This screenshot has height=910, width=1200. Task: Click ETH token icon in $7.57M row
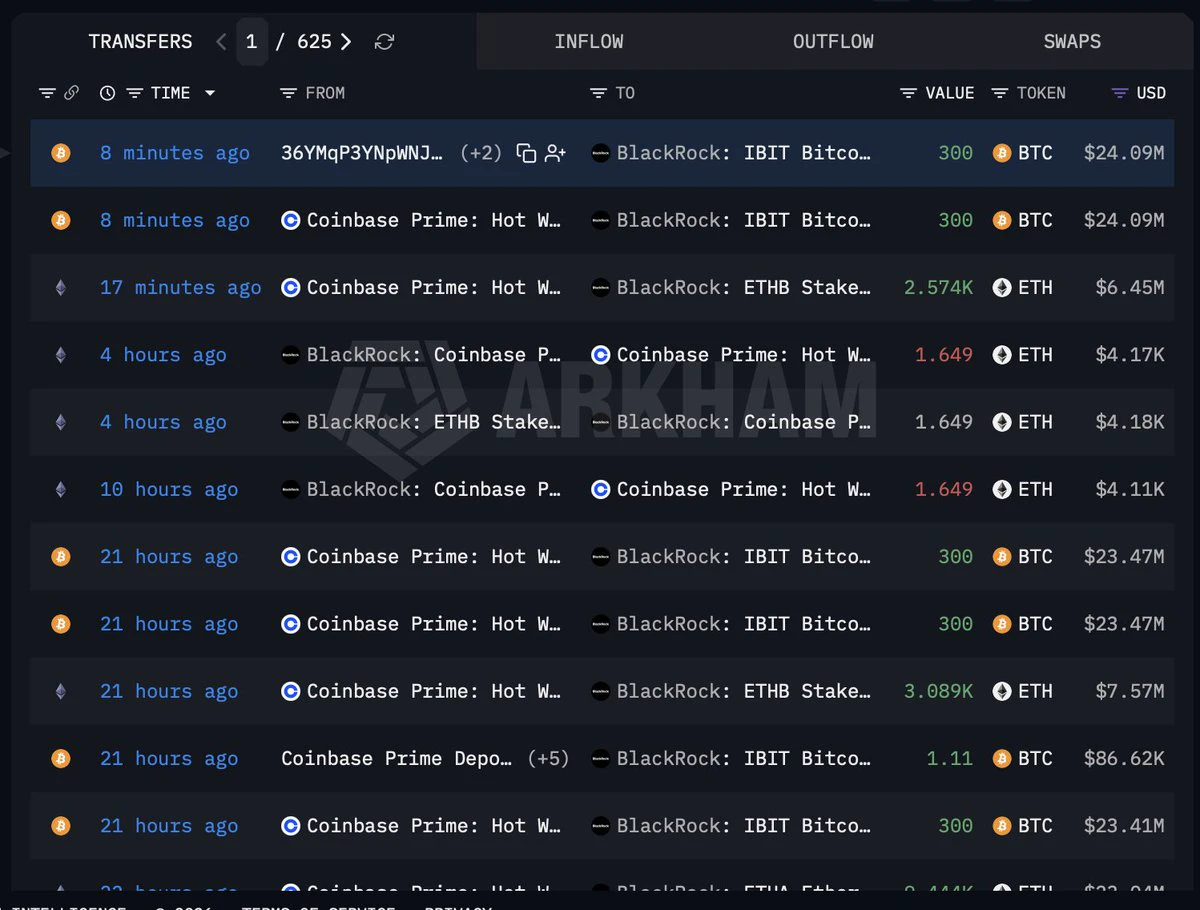pos(1002,691)
